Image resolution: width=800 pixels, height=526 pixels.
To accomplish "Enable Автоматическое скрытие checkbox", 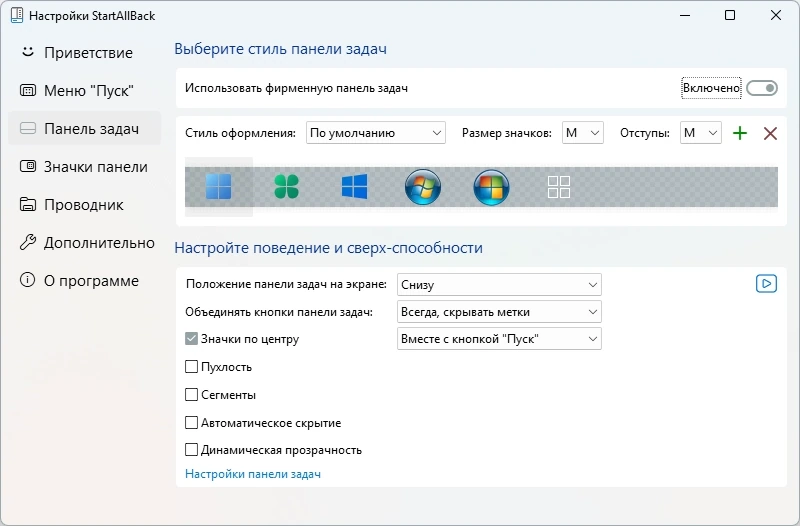I will 191,422.
